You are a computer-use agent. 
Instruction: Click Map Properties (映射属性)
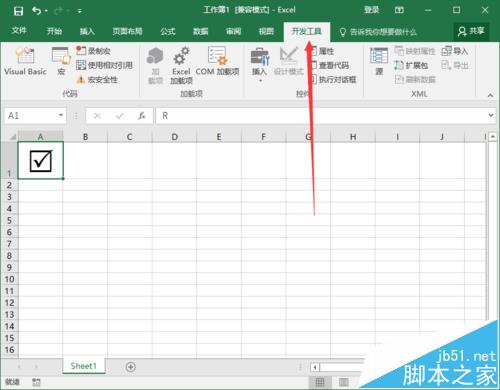[415, 51]
